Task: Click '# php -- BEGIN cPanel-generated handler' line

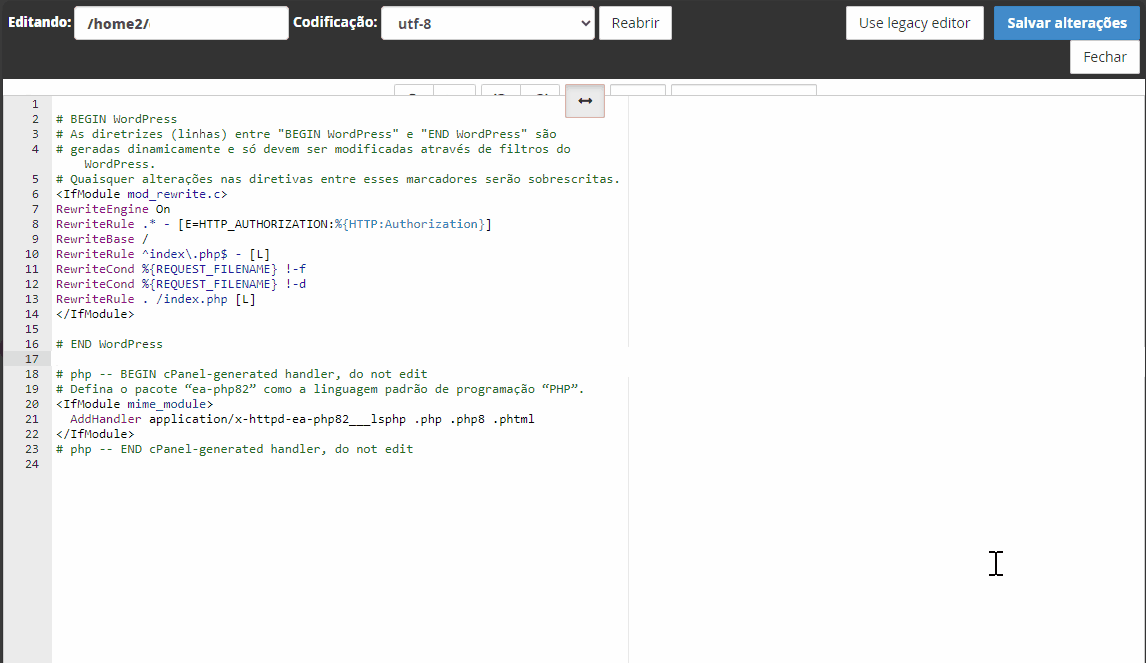Action: (x=242, y=374)
